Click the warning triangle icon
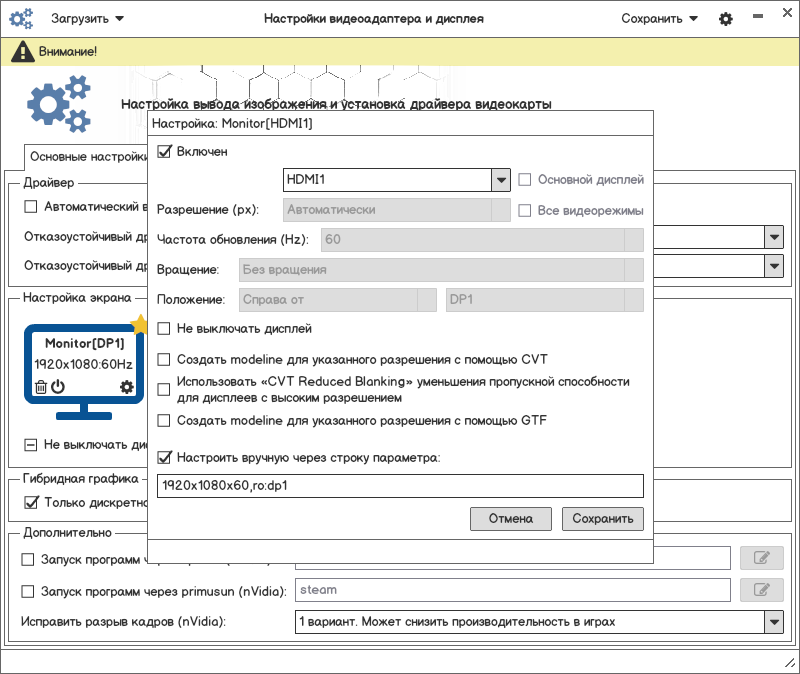This screenshot has width=800, height=674. (22, 52)
